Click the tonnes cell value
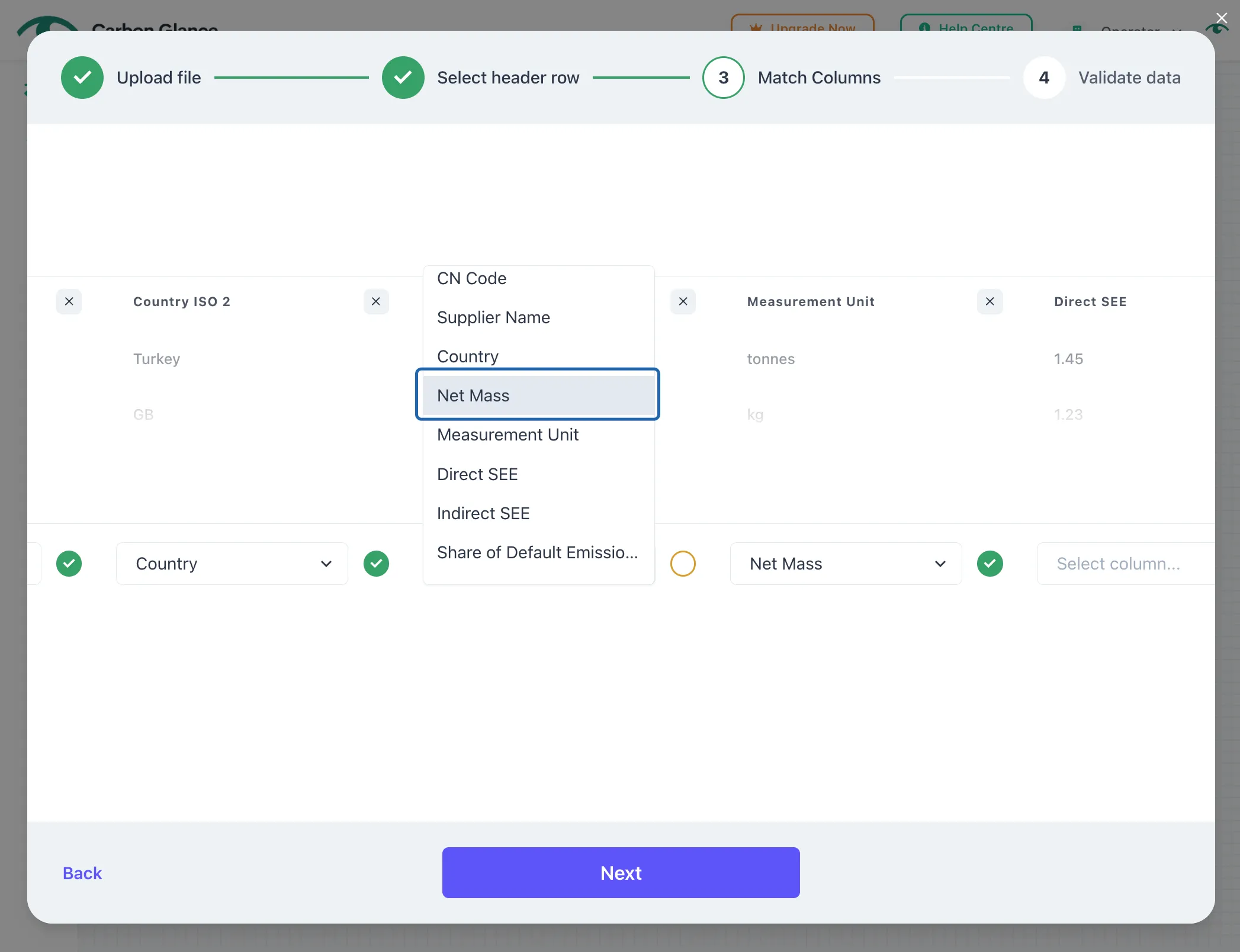 (770, 359)
